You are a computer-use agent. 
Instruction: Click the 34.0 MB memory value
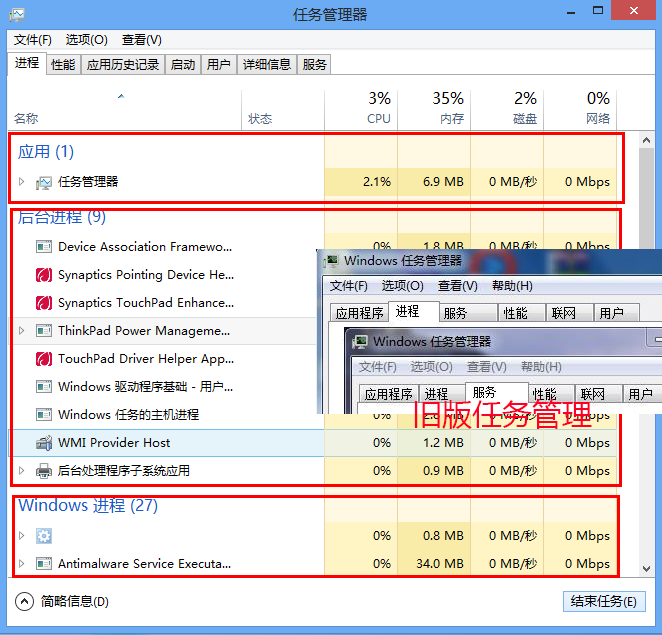[440, 564]
